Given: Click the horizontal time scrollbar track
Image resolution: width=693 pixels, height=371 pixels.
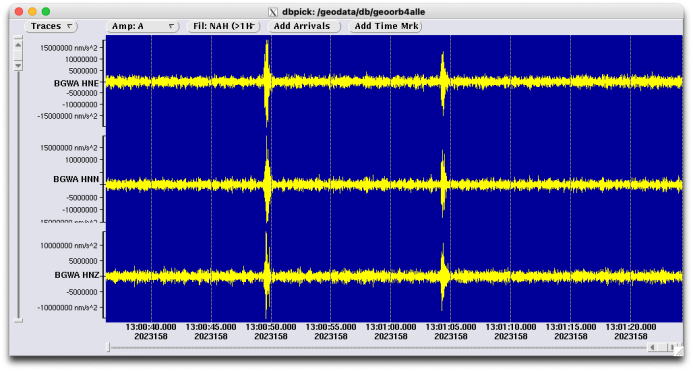Looking at the screenshot, I should point(378,348).
